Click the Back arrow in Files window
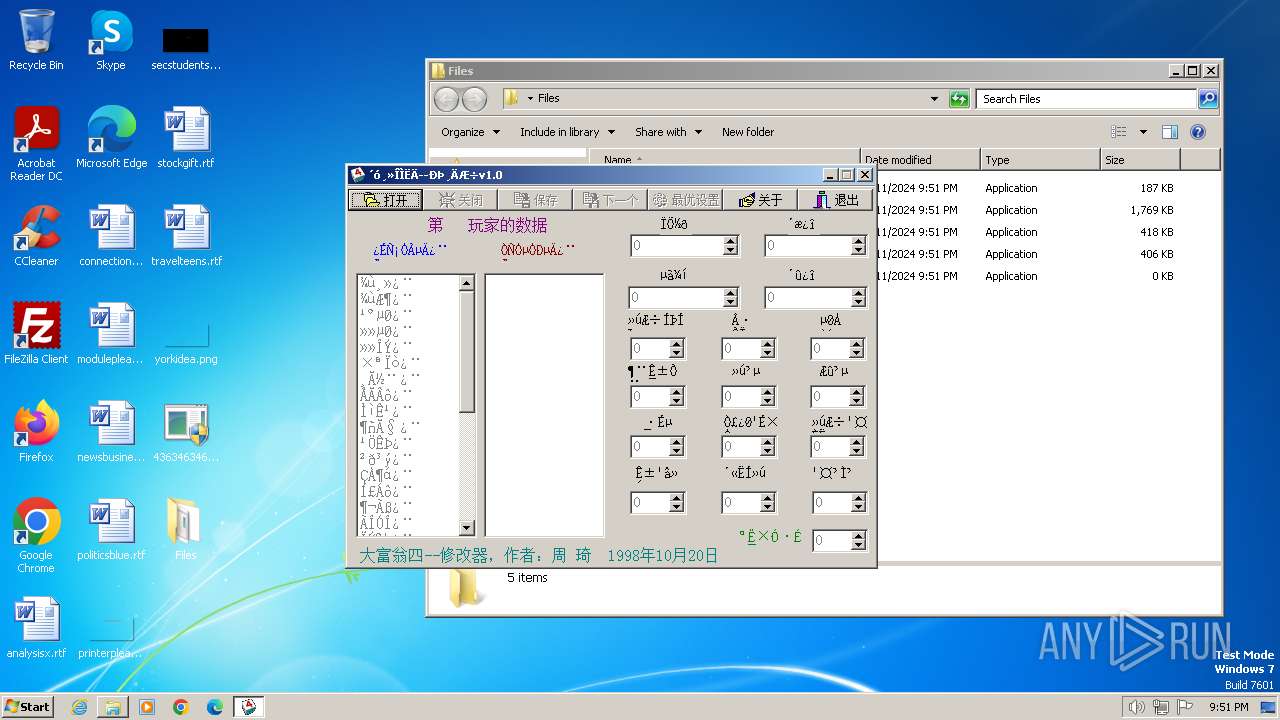The height and width of the screenshot is (720, 1280). pyautogui.click(x=446, y=99)
